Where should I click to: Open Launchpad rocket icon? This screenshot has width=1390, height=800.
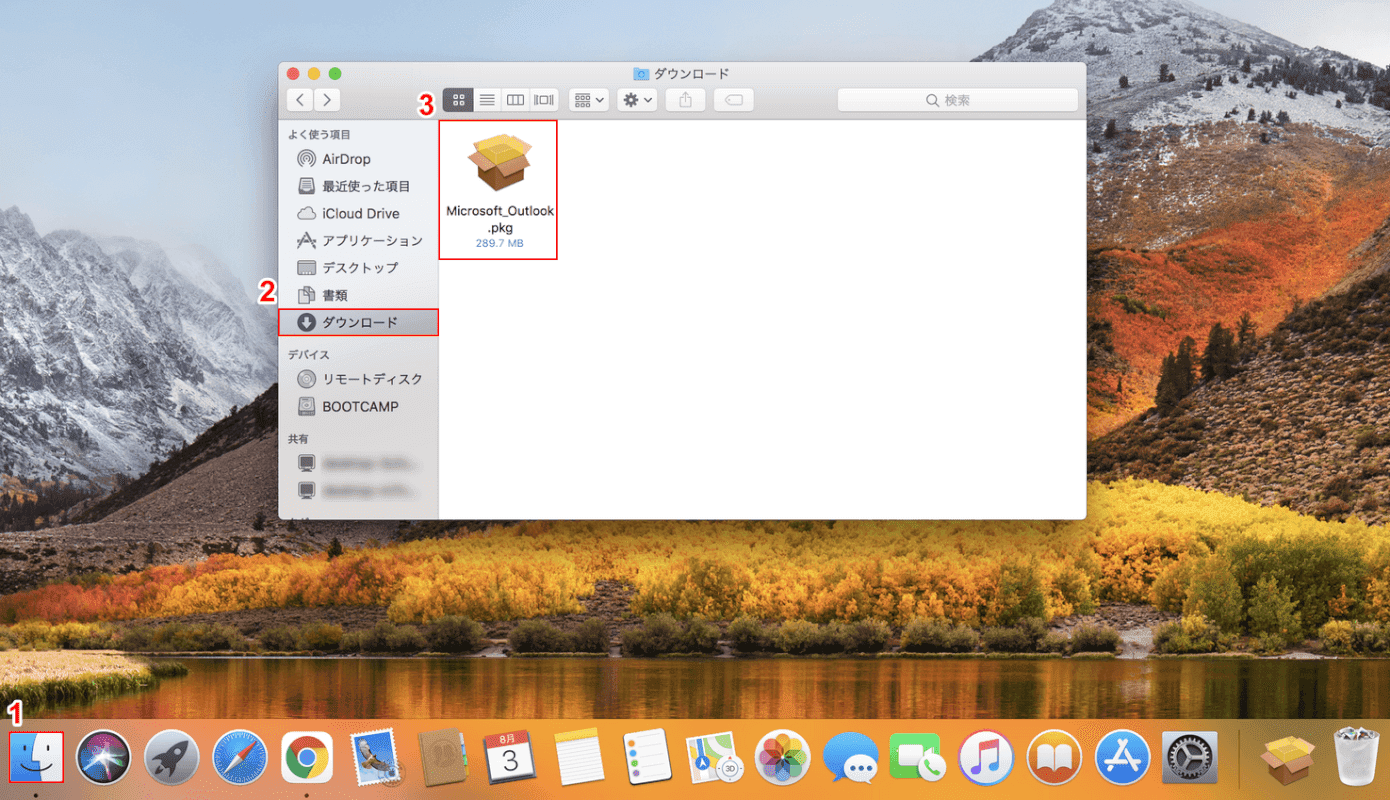point(172,757)
